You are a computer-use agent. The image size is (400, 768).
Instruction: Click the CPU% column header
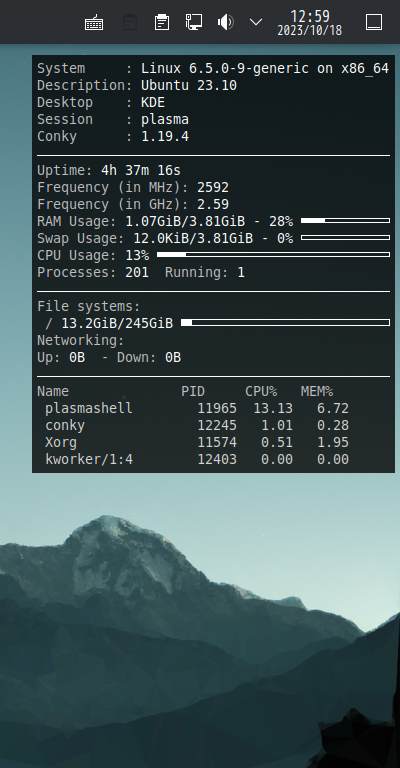pos(261,391)
